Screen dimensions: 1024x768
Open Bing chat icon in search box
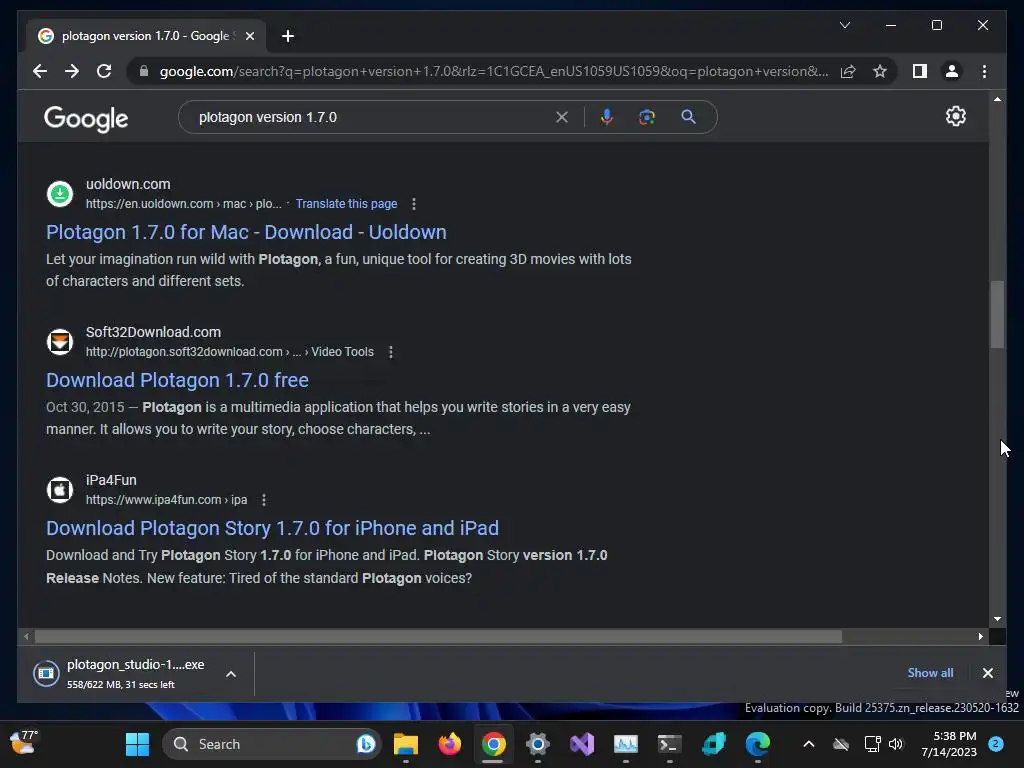[x=365, y=744]
